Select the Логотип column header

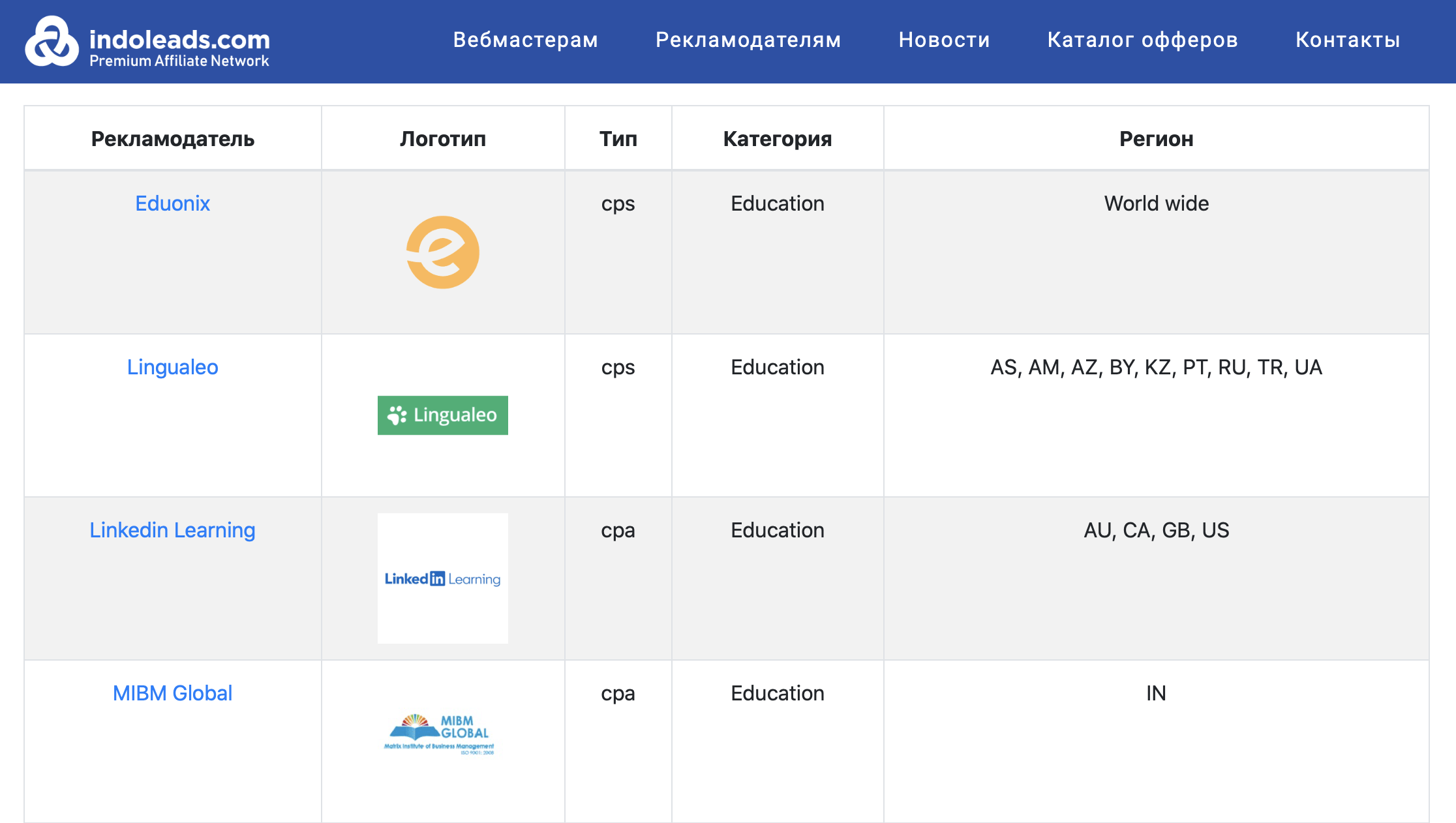(x=443, y=139)
